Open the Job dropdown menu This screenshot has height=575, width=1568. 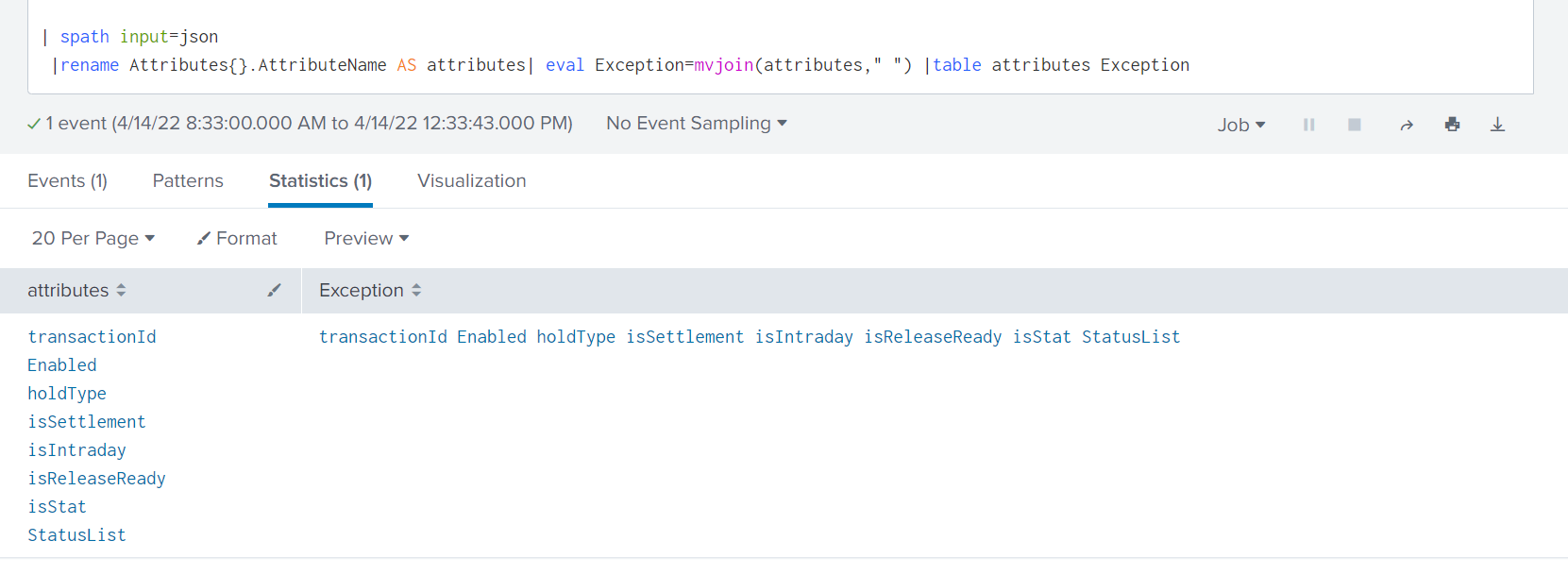point(1240,125)
